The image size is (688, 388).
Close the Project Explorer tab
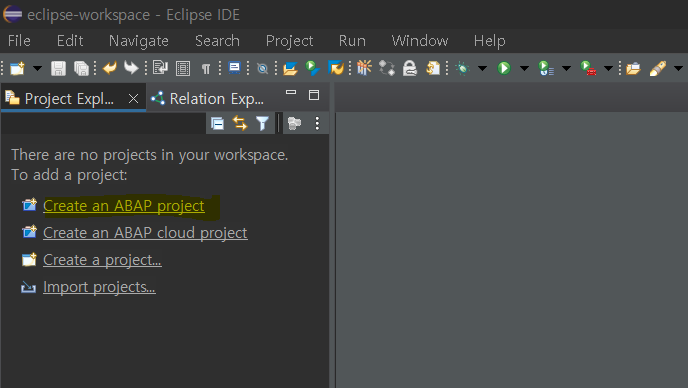click(133, 98)
